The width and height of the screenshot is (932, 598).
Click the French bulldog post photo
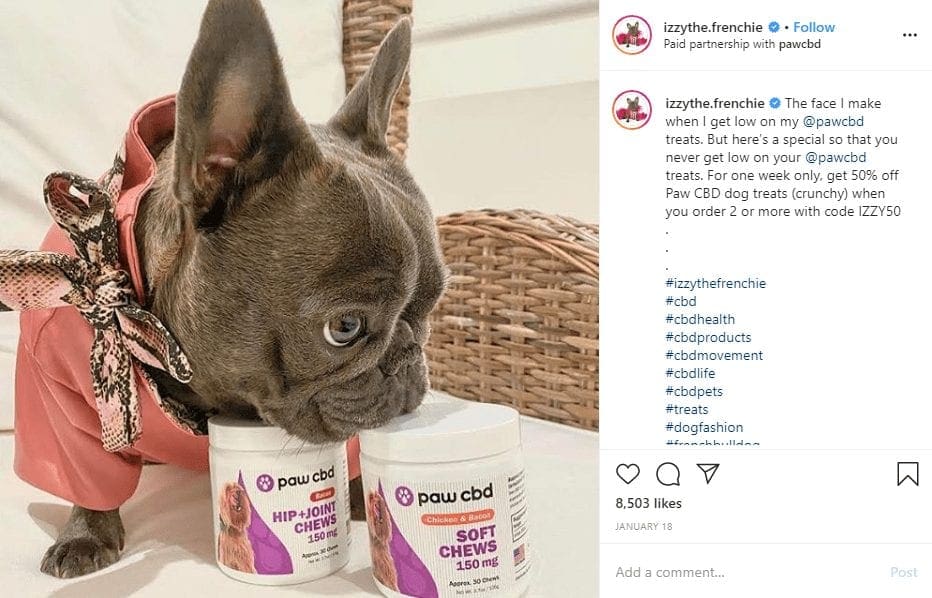pyautogui.click(x=300, y=299)
